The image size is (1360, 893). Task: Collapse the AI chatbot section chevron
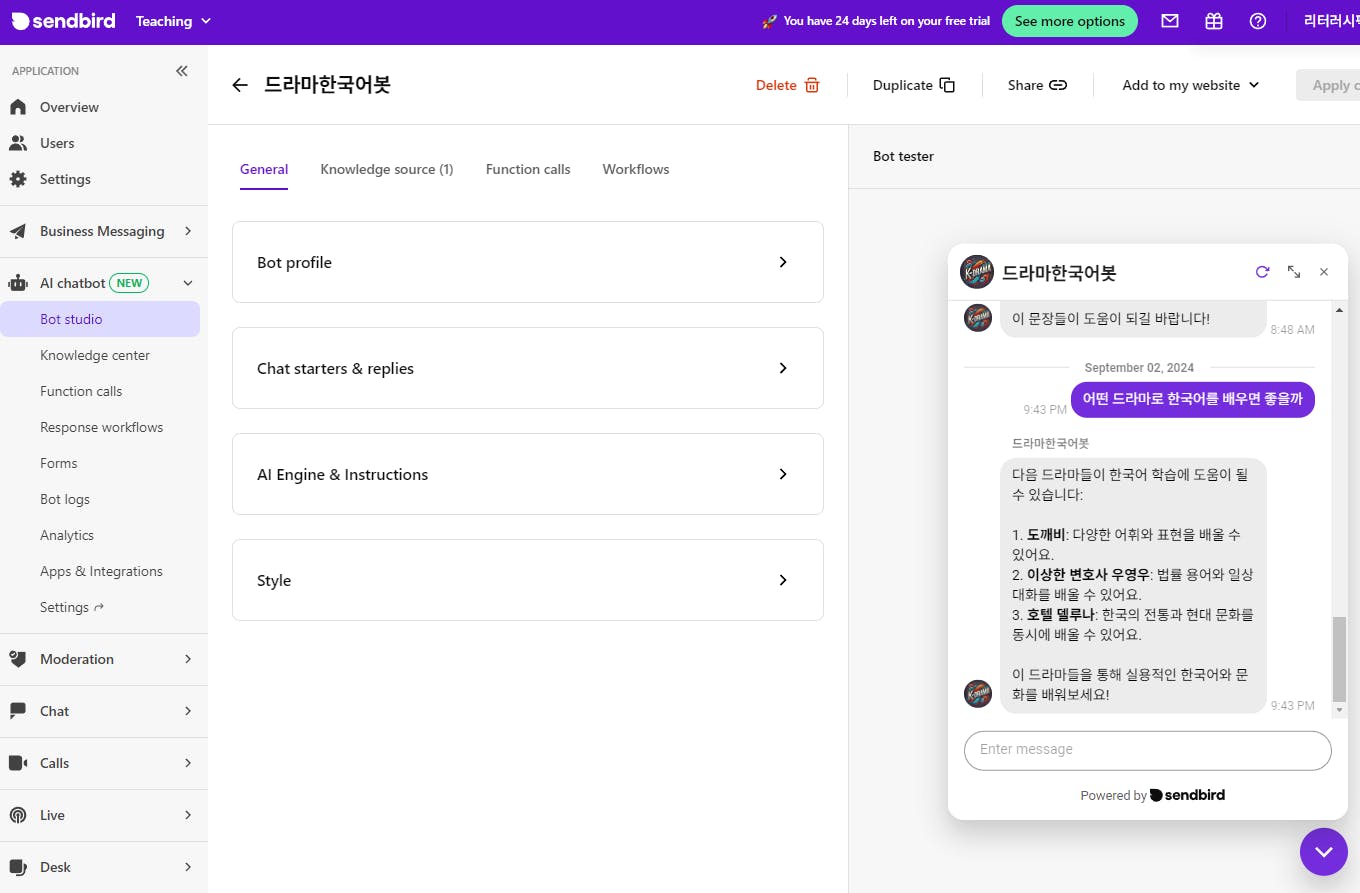pos(188,283)
